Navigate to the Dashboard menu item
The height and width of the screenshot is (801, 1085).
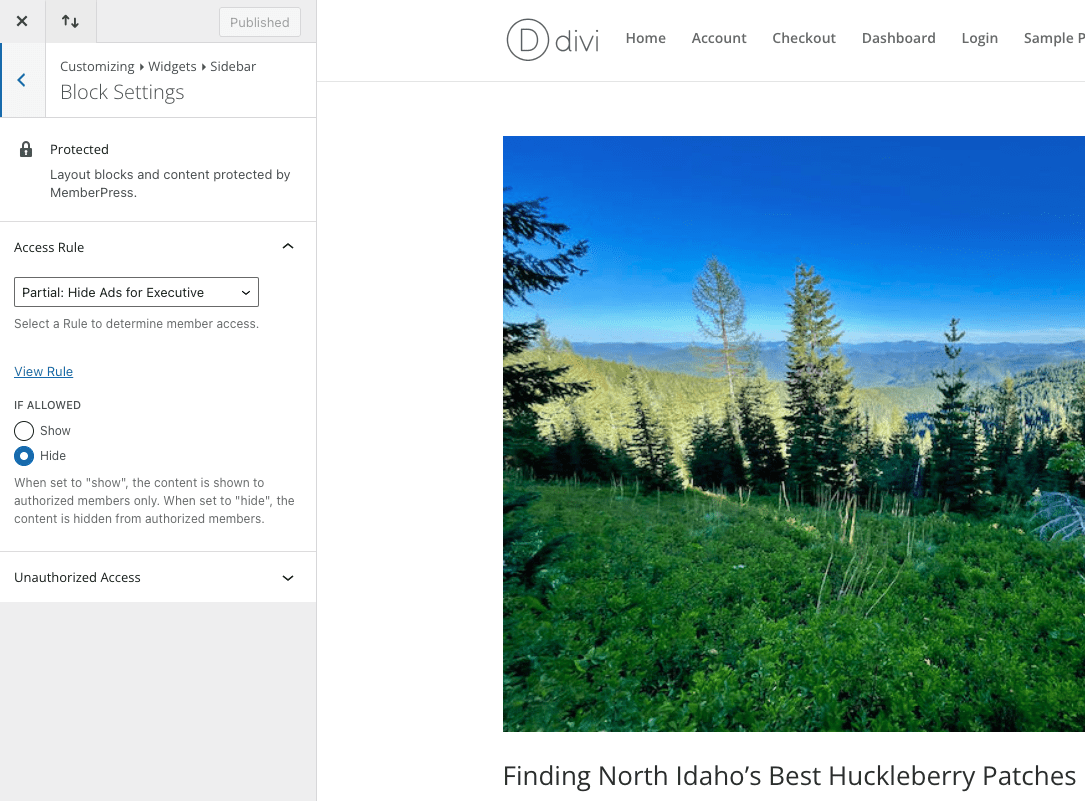coord(898,38)
